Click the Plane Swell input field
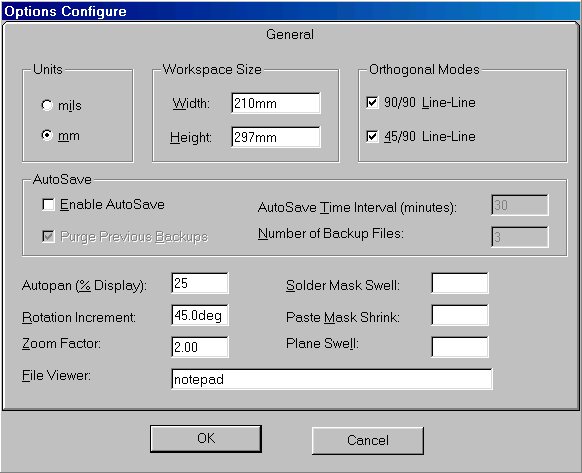This screenshot has height=473, width=582. (x=460, y=347)
